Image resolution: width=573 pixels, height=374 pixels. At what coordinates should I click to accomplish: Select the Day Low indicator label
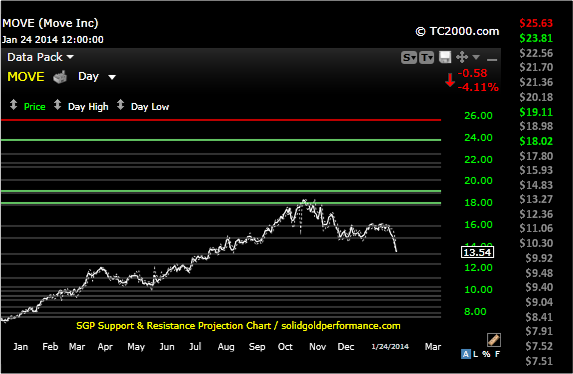[150, 107]
